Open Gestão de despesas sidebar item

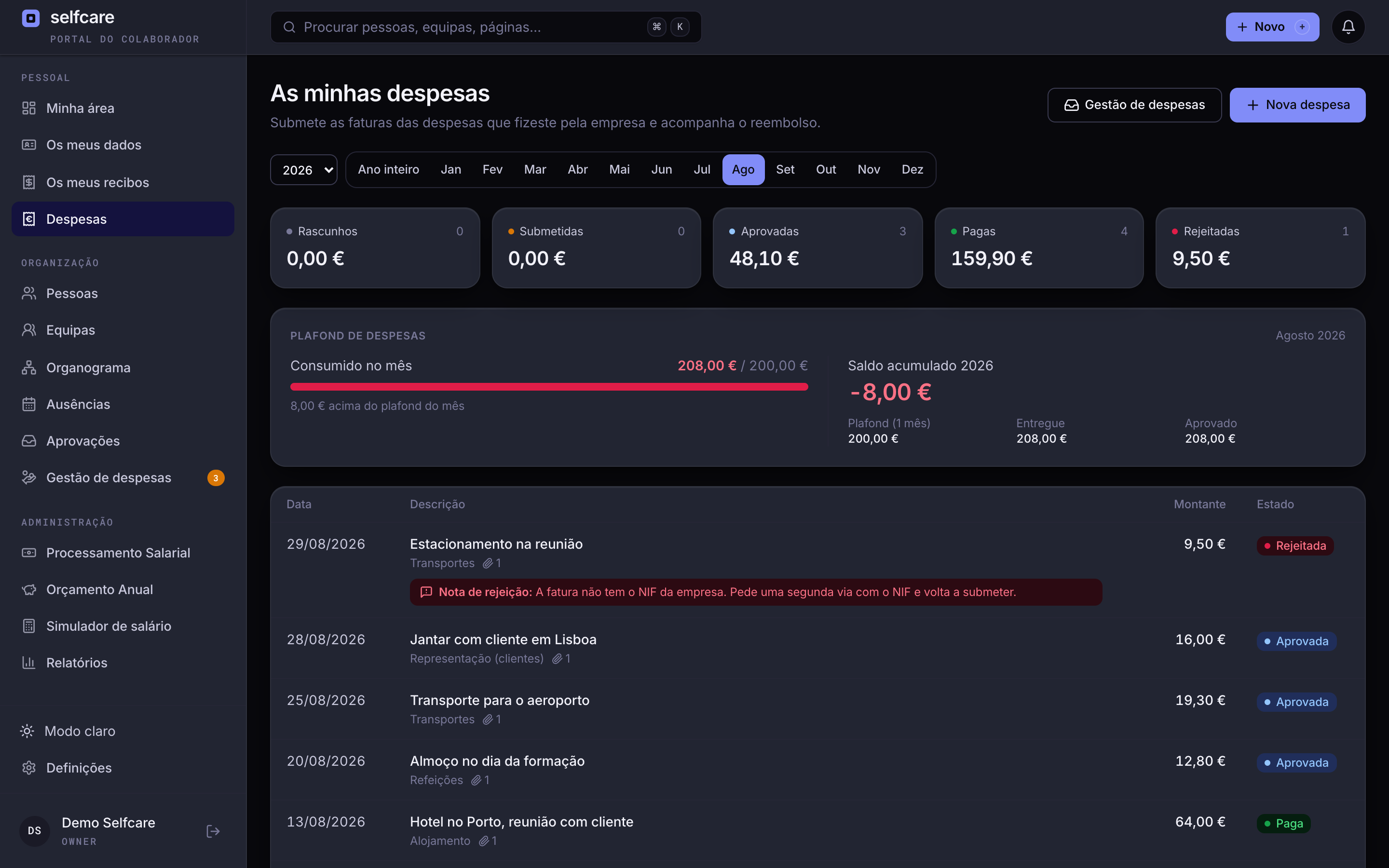[x=123, y=477]
